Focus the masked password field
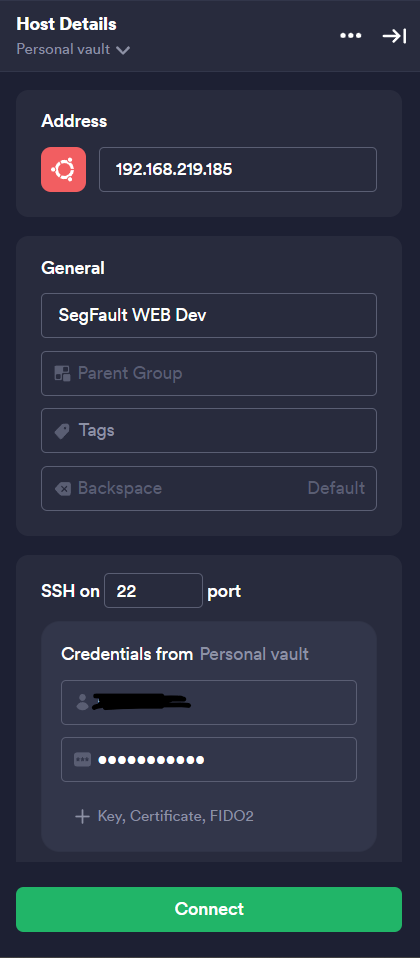420x958 pixels. [x=209, y=759]
